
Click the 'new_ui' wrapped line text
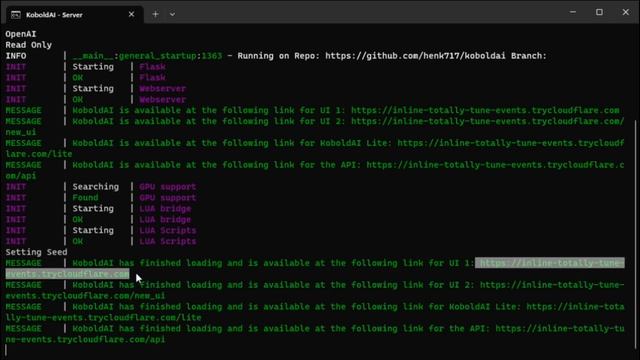(21, 132)
